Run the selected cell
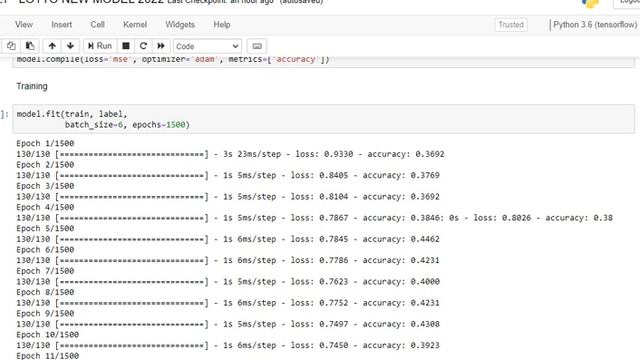The width and height of the screenshot is (640, 360). coord(100,46)
